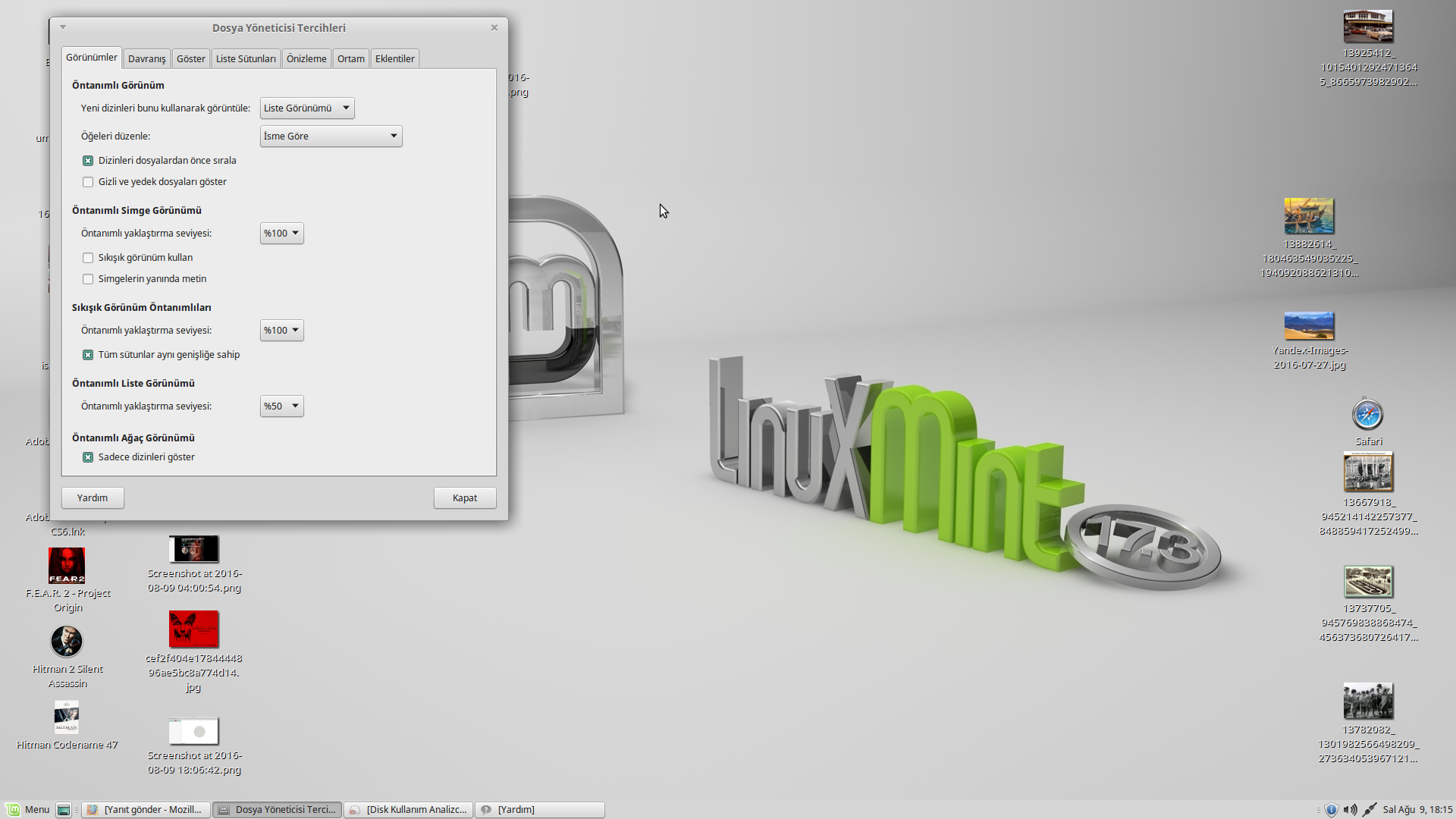This screenshot has width=1456, height=819.
Task: Switch to Yardım taskbar window
Action: (540, 810)
